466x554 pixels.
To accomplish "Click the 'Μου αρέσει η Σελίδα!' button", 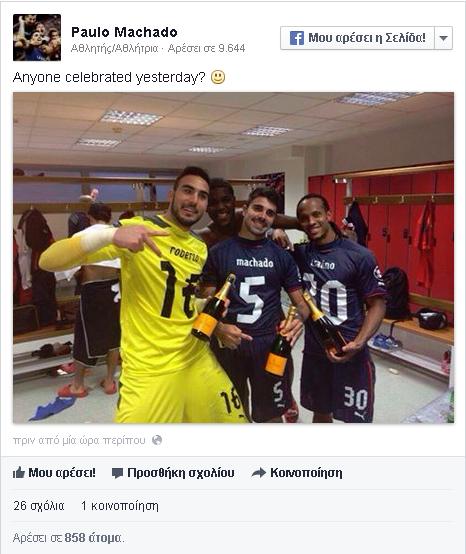I will coord(358,38).
